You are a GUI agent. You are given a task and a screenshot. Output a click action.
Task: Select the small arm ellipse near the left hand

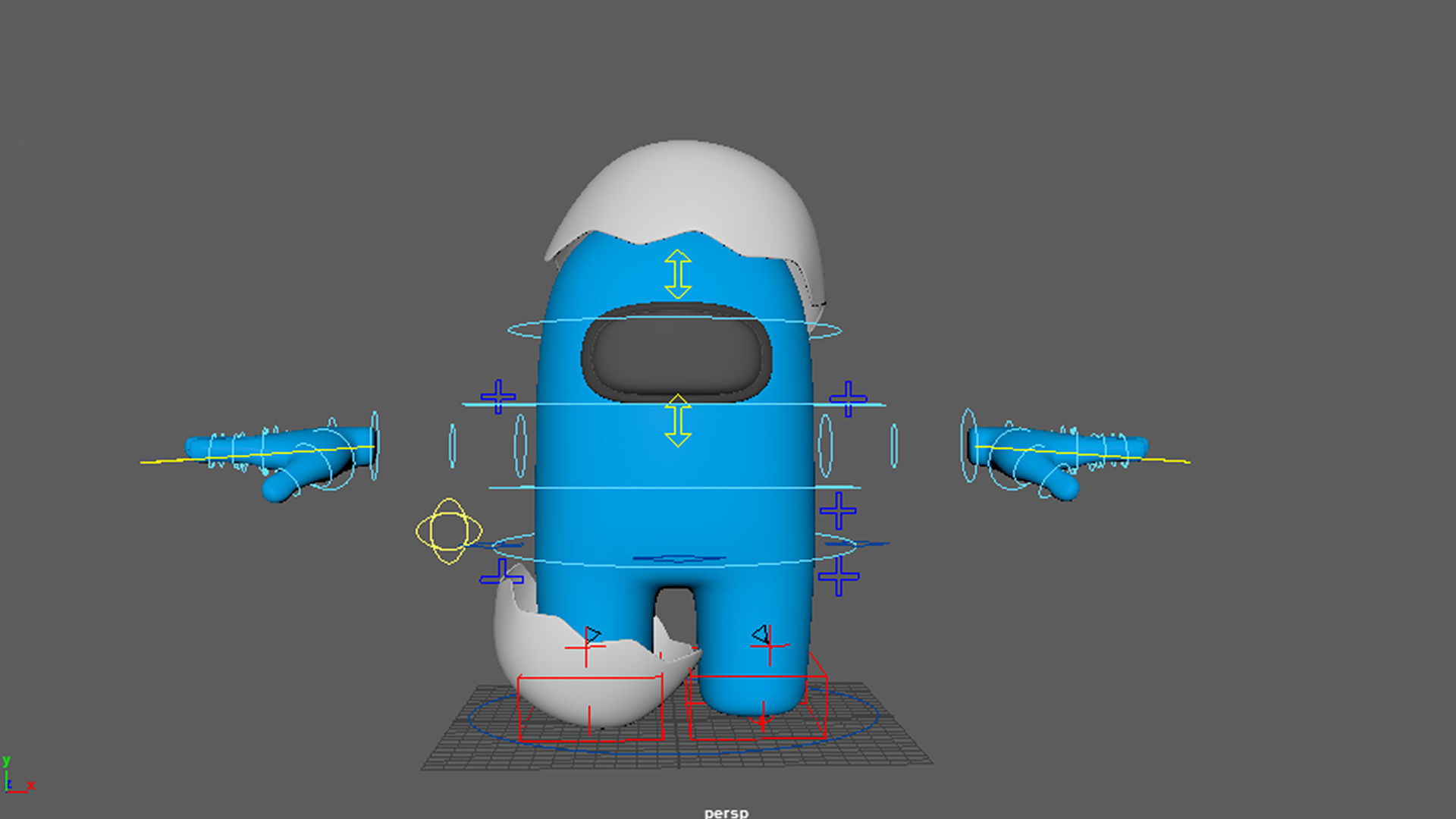(453, 446)
